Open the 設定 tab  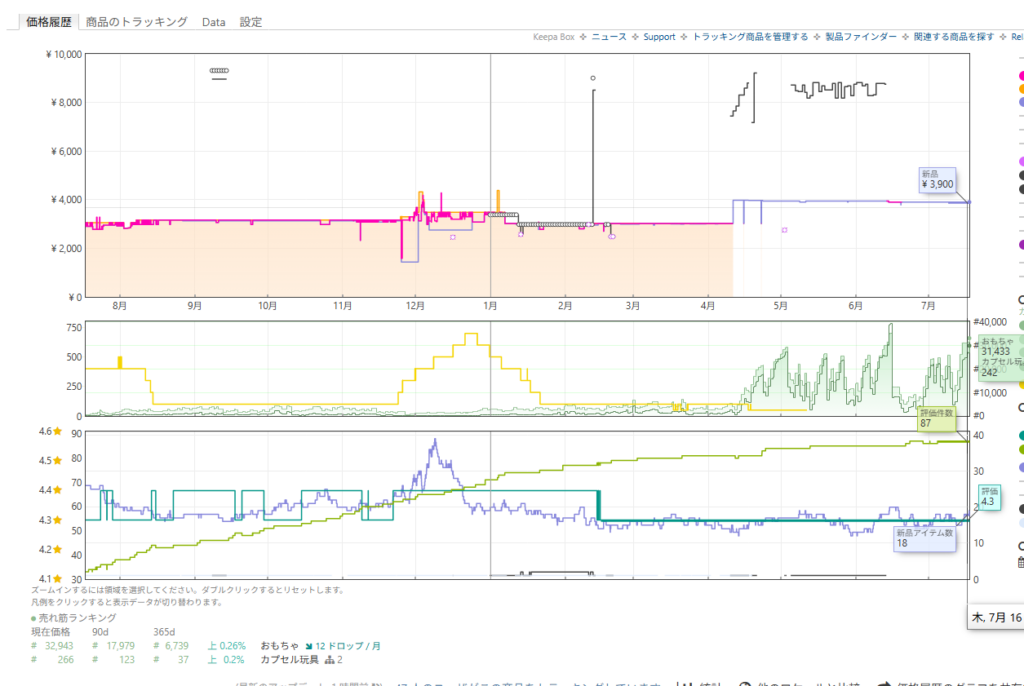(x=251, y=22)
